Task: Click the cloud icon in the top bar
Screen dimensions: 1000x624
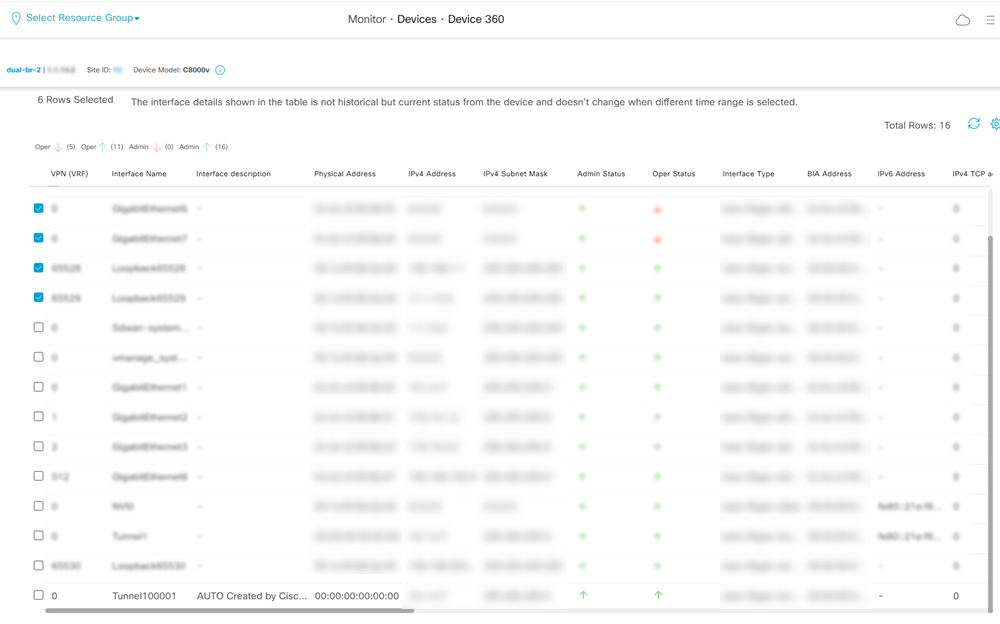Action: [x=962, y=19]
